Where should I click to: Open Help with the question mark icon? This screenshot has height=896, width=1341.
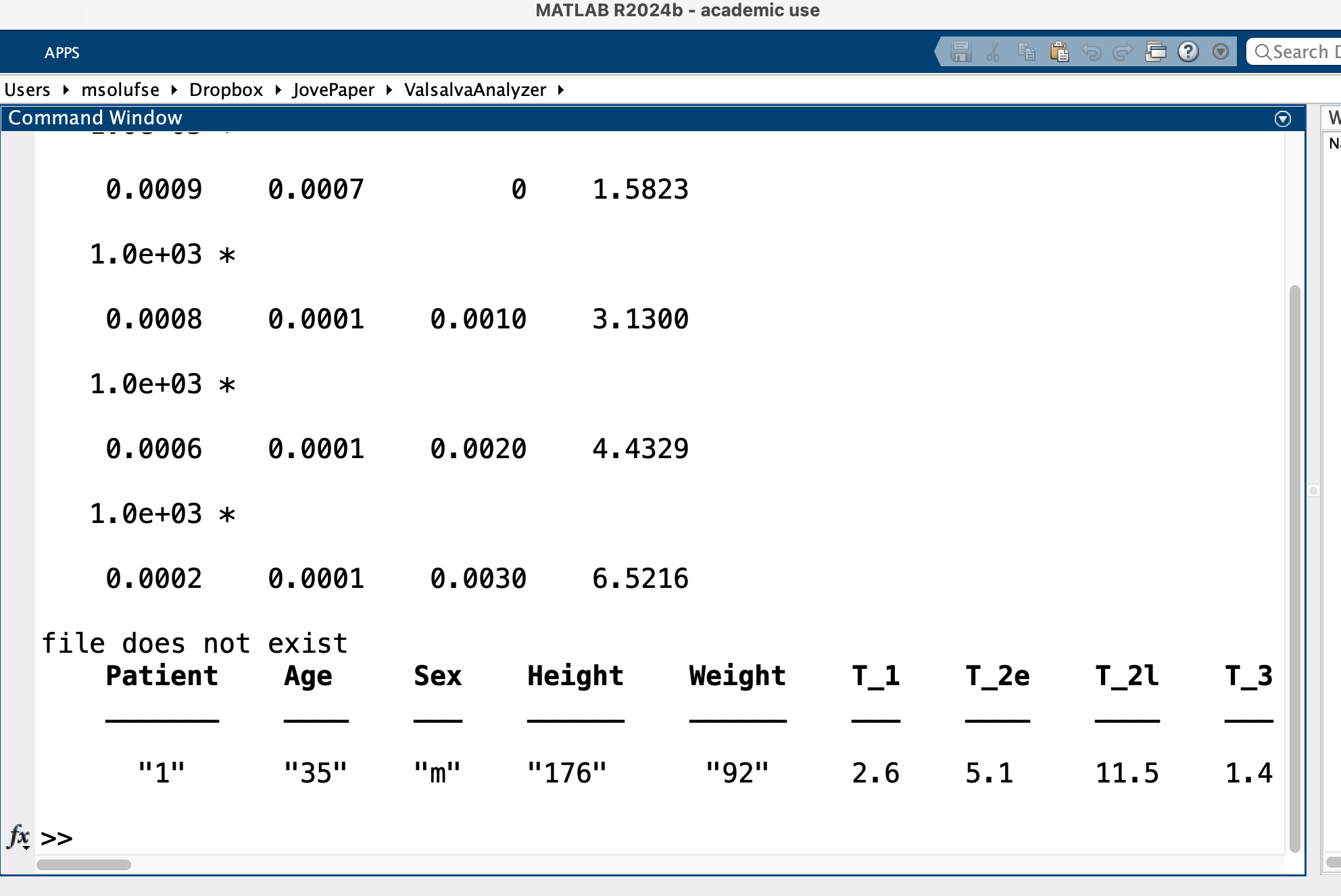click(x=1188, y=52)
